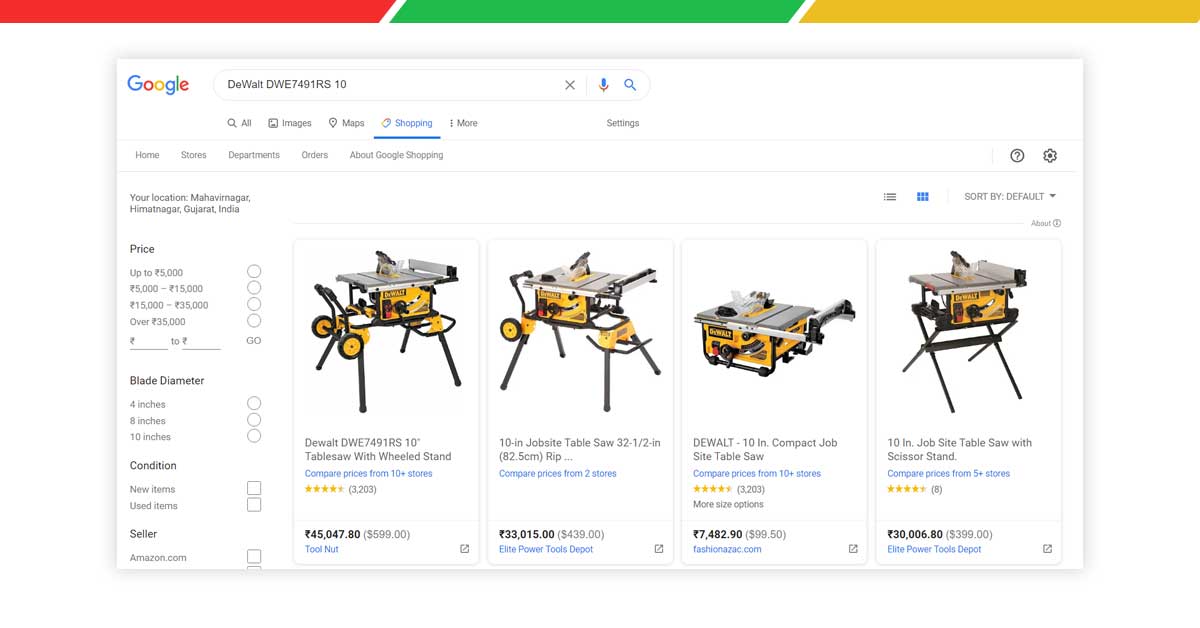Switch to list view layout icon
This screenshot has height=628, width=1200.
pos(890,197)
